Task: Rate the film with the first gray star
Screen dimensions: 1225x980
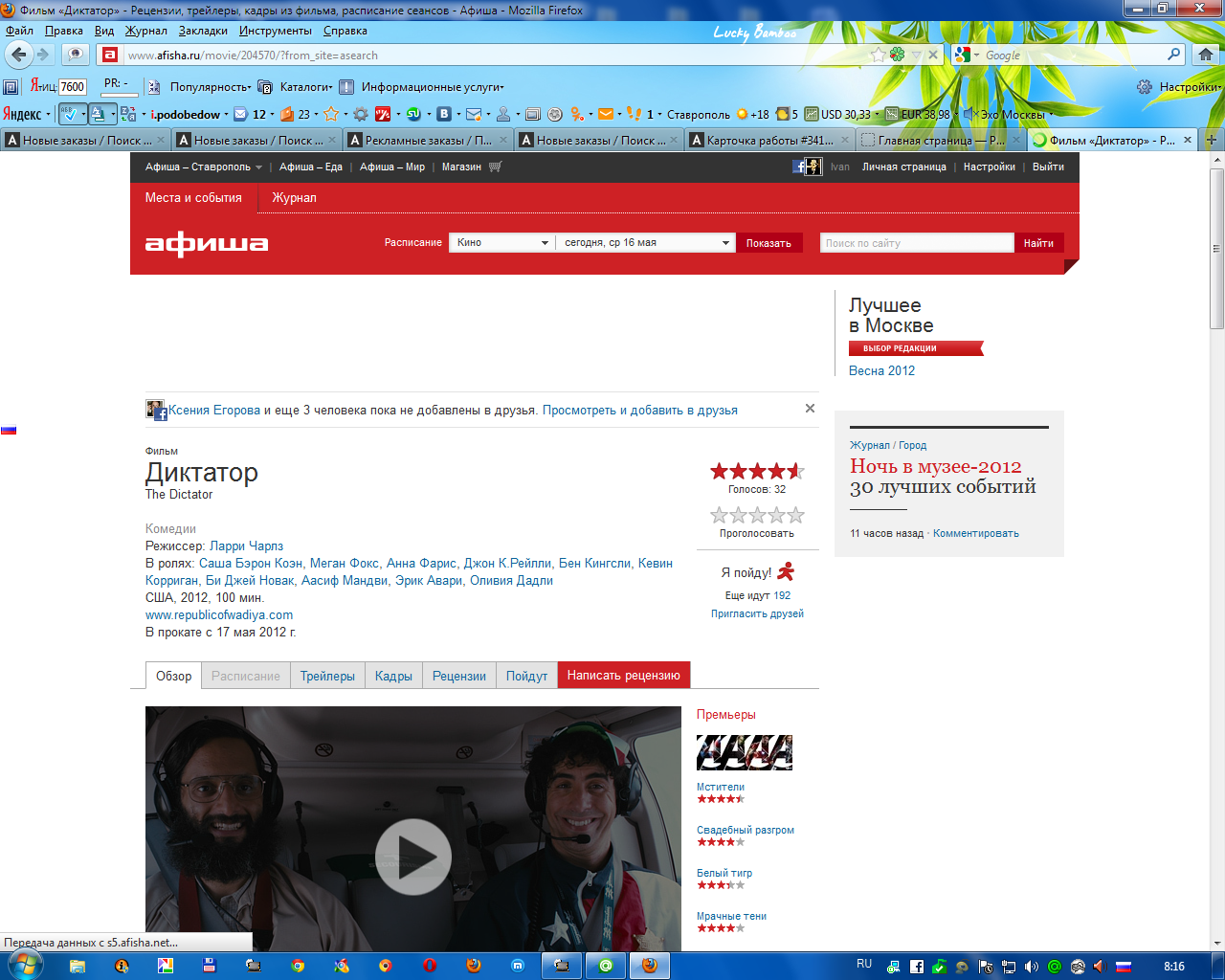Action: (720, 515)
